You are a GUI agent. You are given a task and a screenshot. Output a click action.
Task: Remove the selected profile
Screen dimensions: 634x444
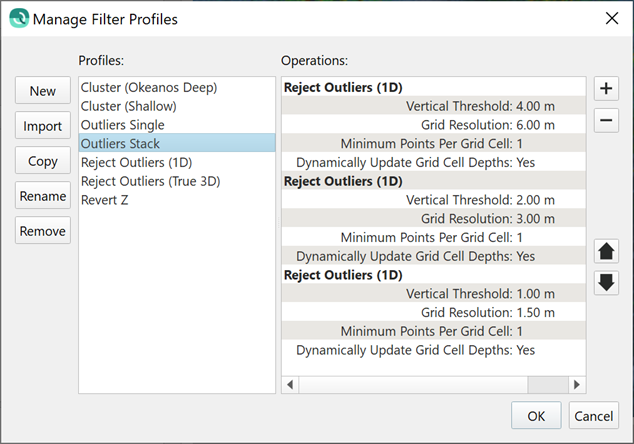(x=43, y=231)
